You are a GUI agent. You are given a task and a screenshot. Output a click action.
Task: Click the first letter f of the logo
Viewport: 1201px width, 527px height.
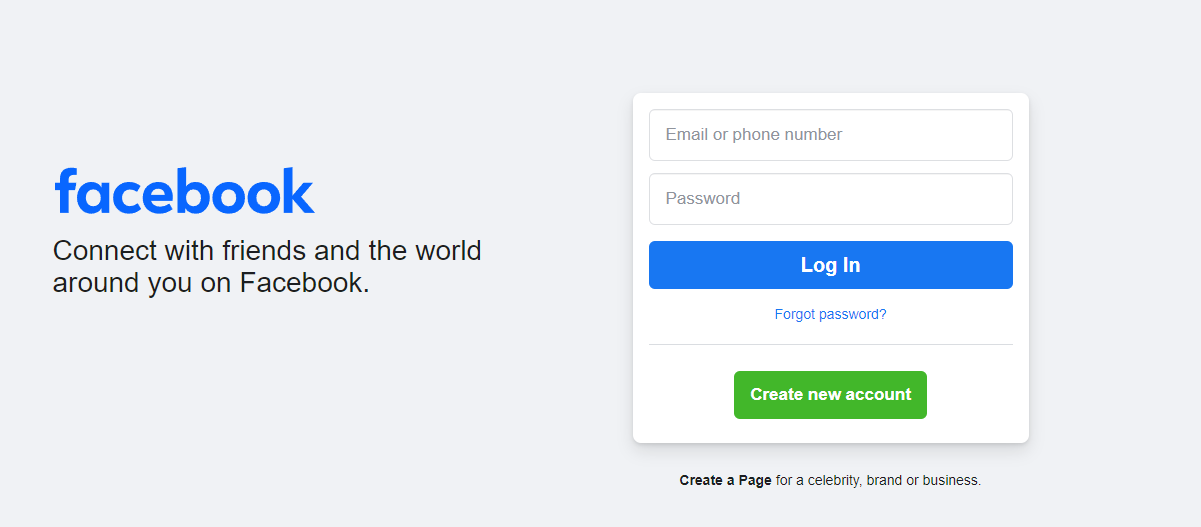67,190
